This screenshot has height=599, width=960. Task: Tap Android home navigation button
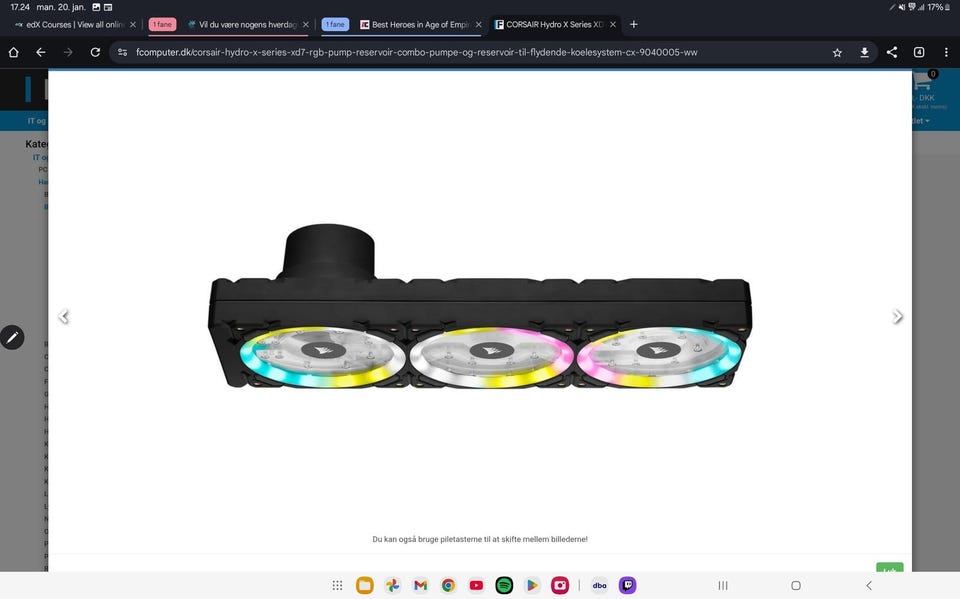(x=796, y=586)
